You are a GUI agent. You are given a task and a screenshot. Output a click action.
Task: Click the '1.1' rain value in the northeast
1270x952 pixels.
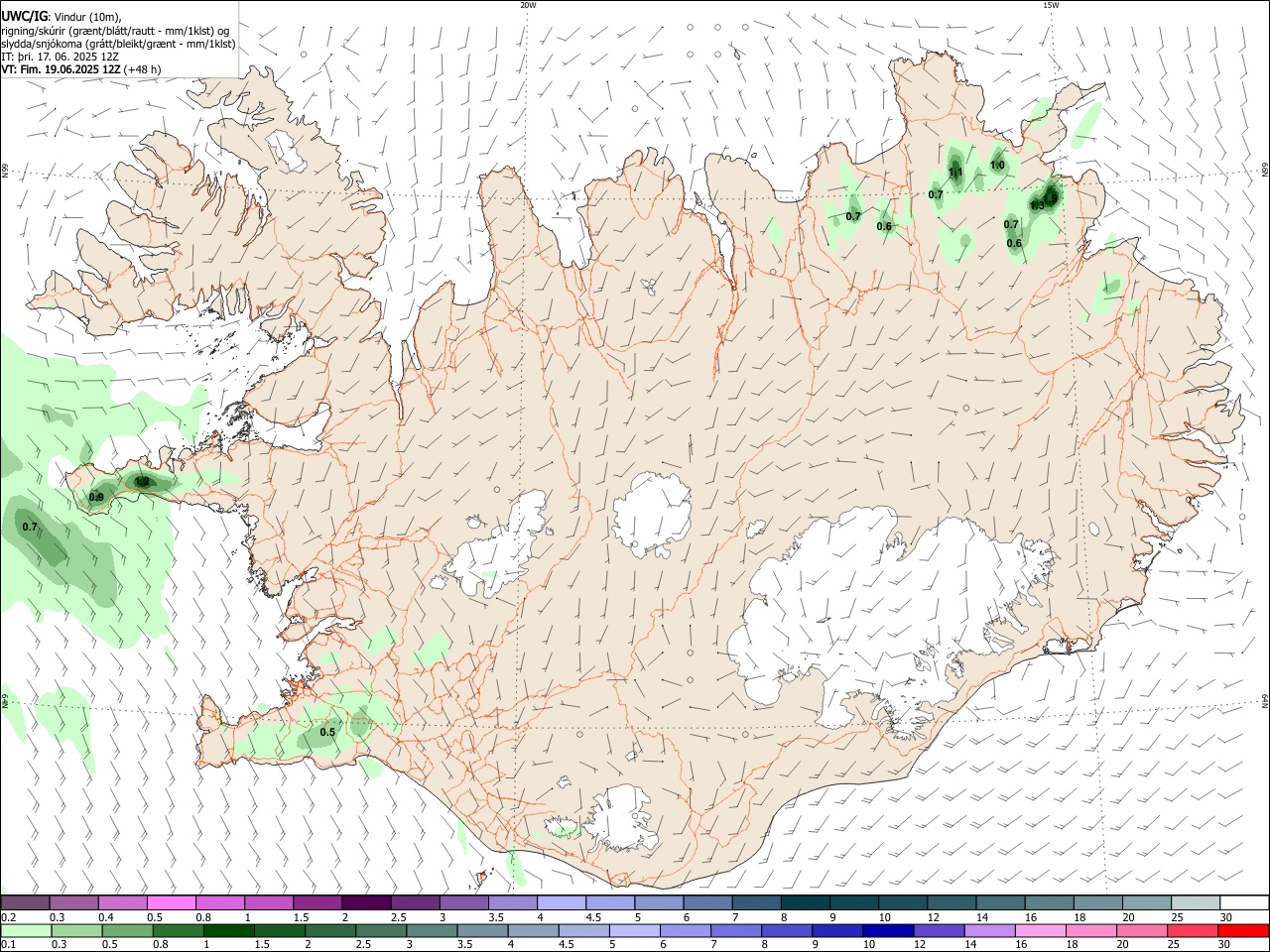coord(955,173)
